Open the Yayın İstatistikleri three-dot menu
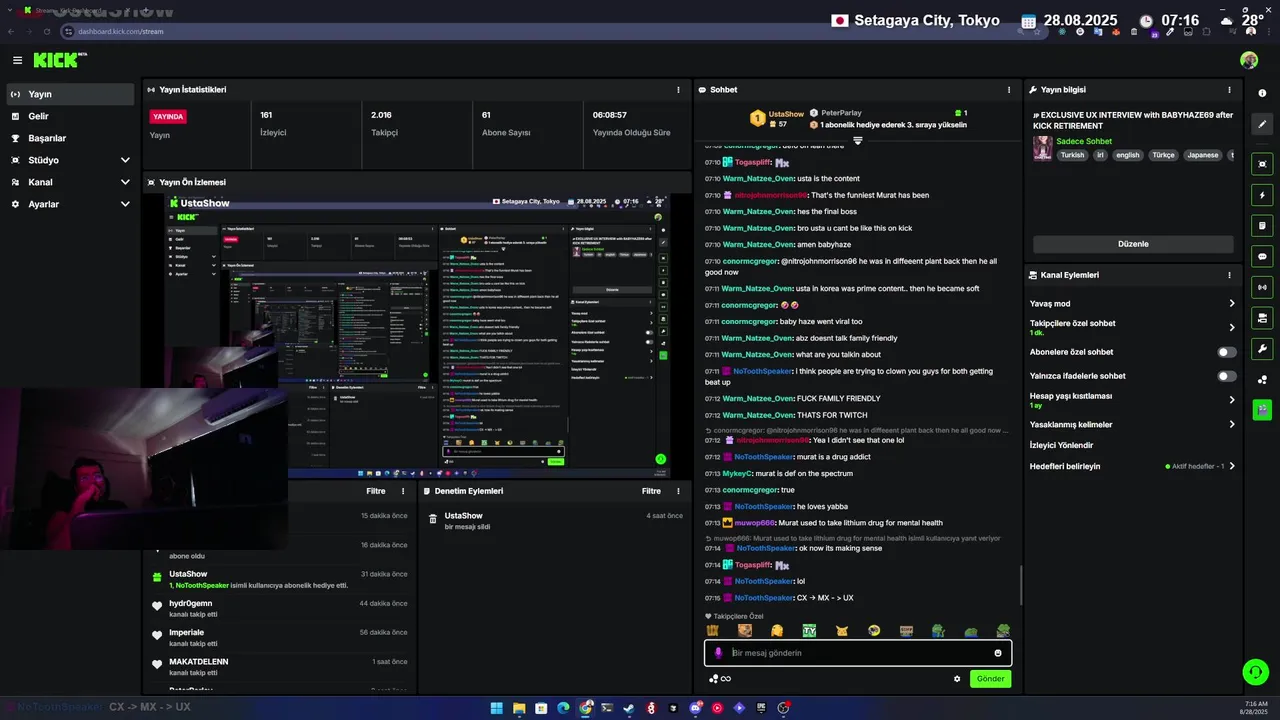This screenshot has height=720, width=1280. tap(679, 90)
